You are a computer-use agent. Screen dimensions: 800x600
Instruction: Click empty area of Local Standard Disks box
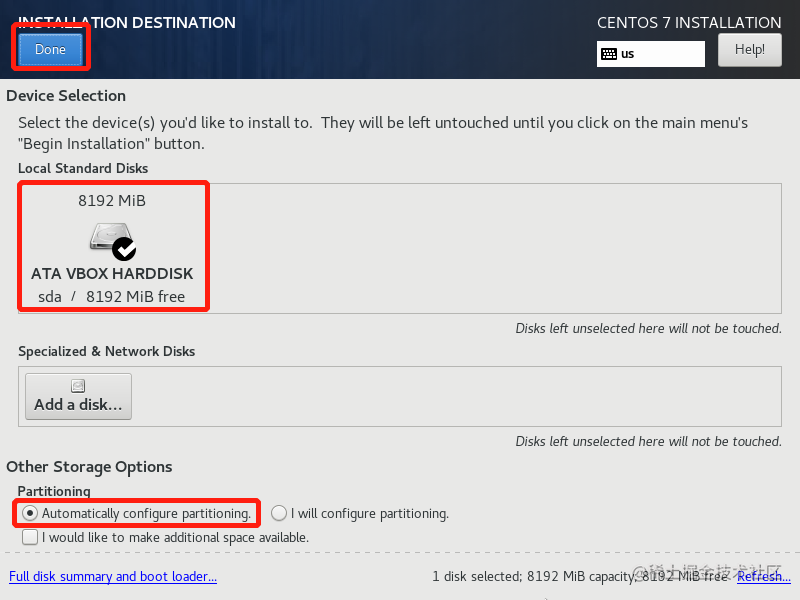coord(495,248)
